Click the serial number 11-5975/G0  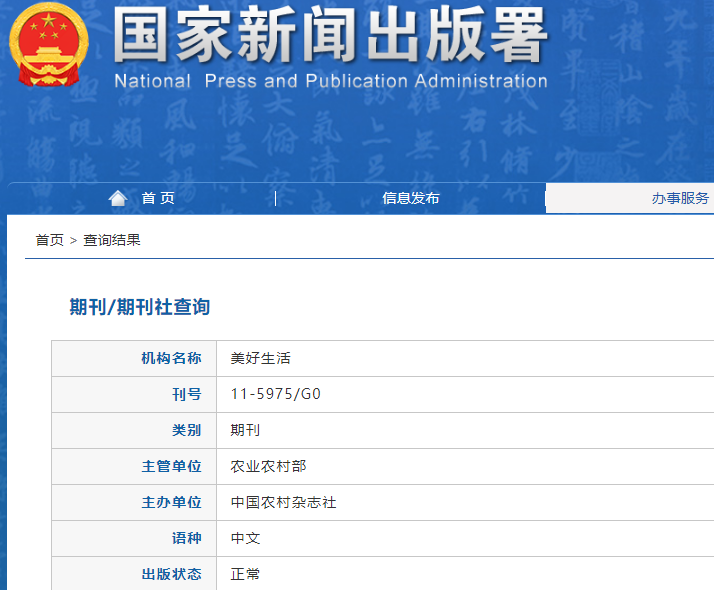pos(276,394)
